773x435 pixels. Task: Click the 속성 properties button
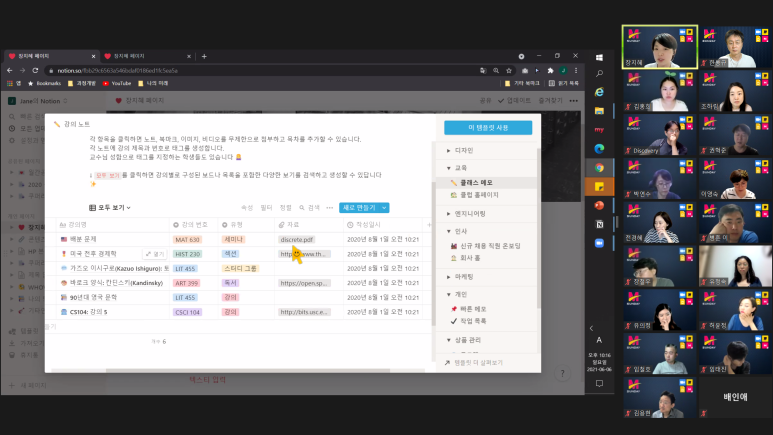(x=247, y=208)
